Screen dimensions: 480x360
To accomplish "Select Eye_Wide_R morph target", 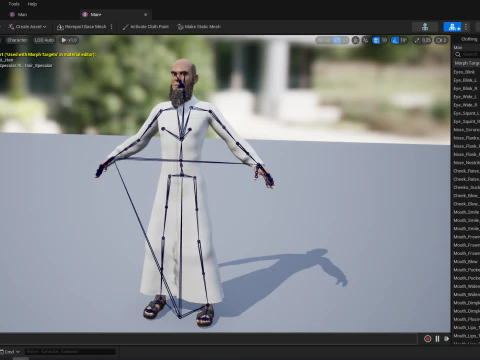I will coord(465,105).
